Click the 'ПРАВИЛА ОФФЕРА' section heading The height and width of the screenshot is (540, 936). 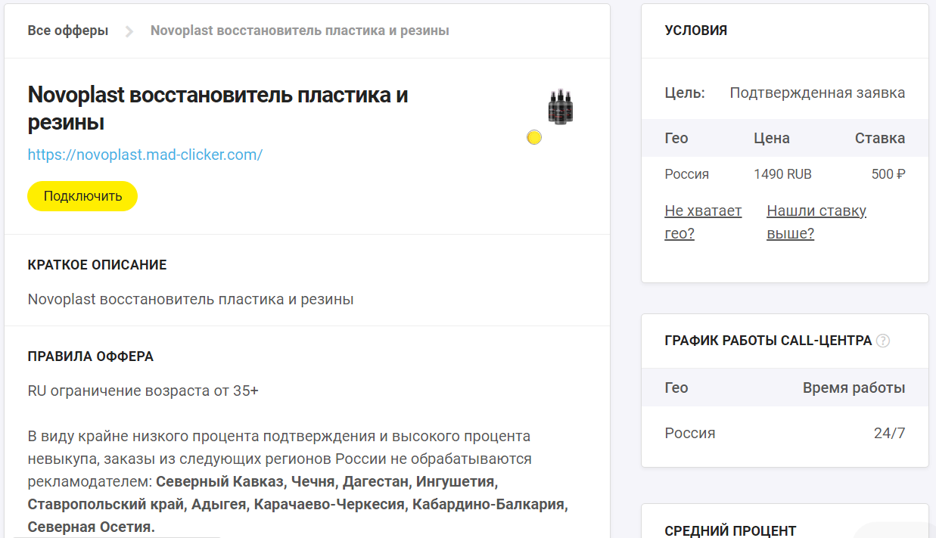pyautogui.click(x=91, y=357)
